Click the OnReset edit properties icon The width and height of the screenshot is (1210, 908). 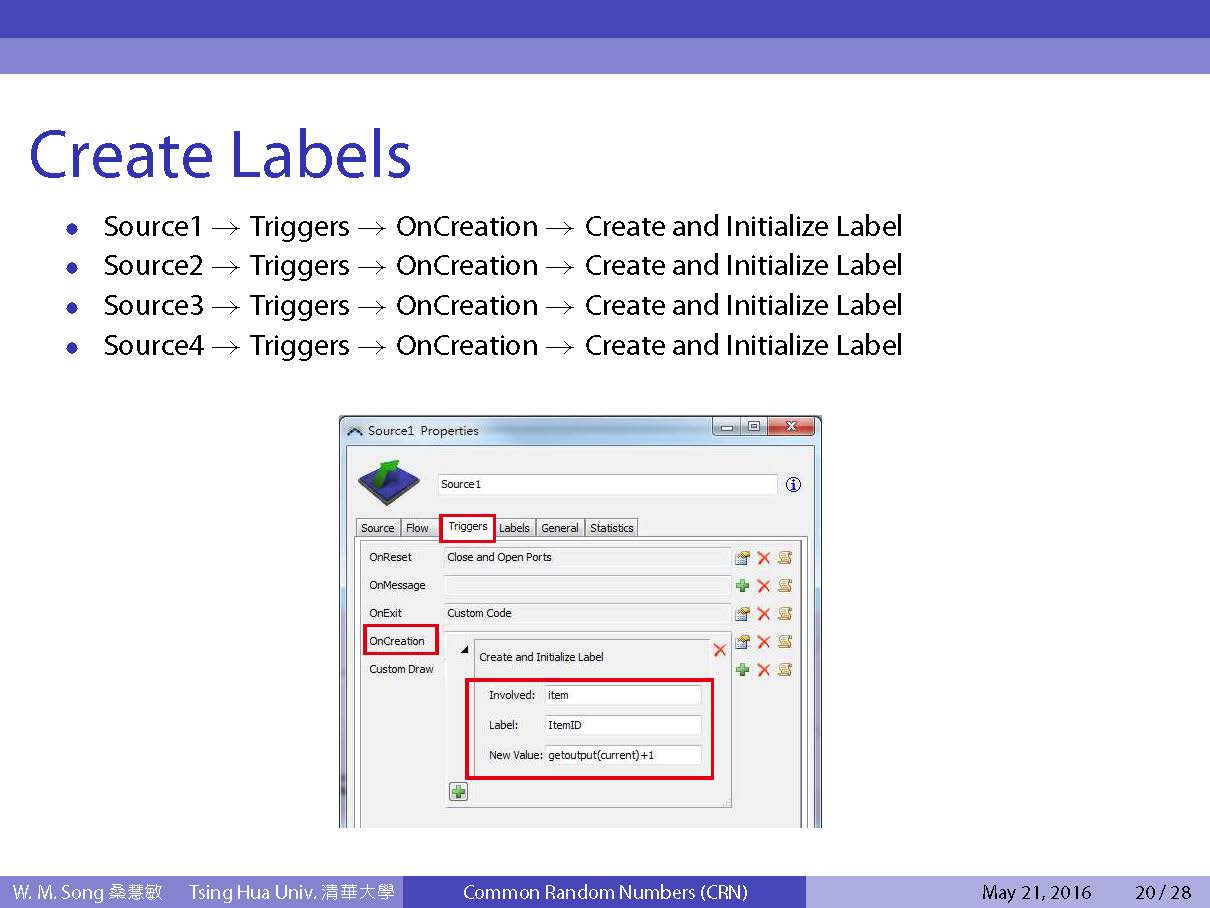[x=742, y=558]
